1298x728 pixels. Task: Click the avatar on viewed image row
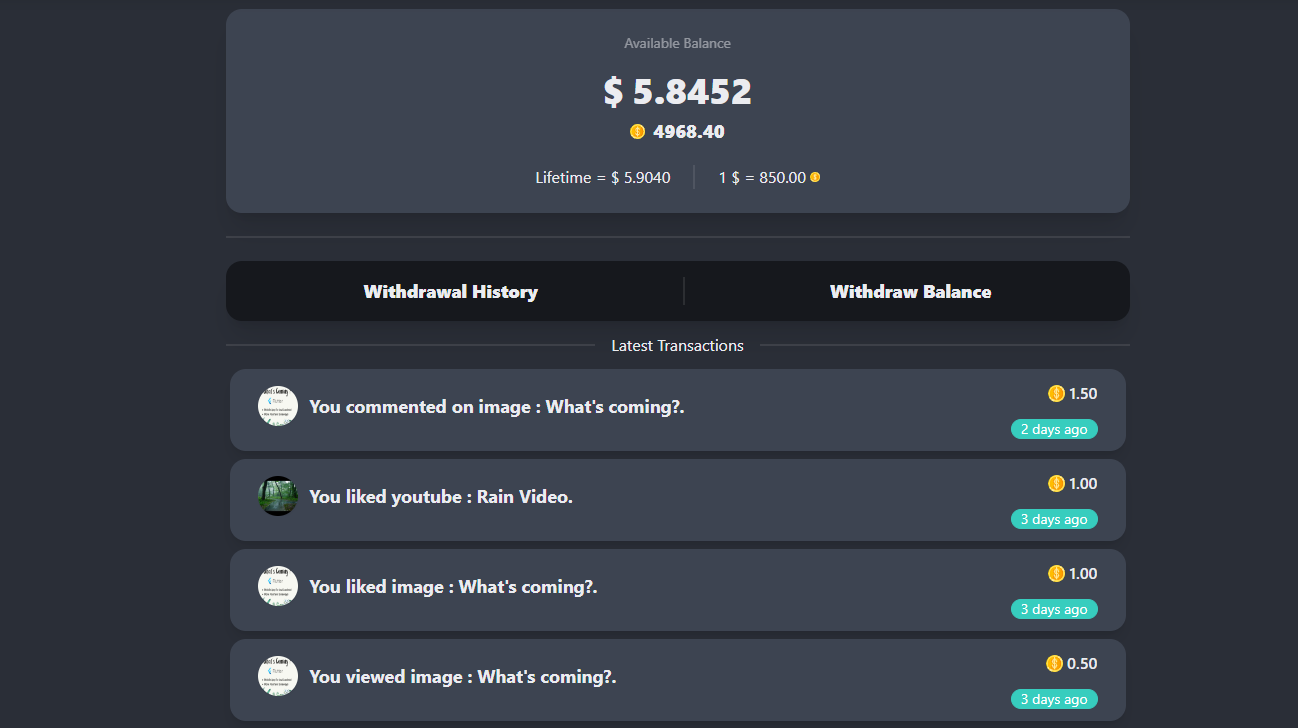pyautogui.click(x=278, y=676)
